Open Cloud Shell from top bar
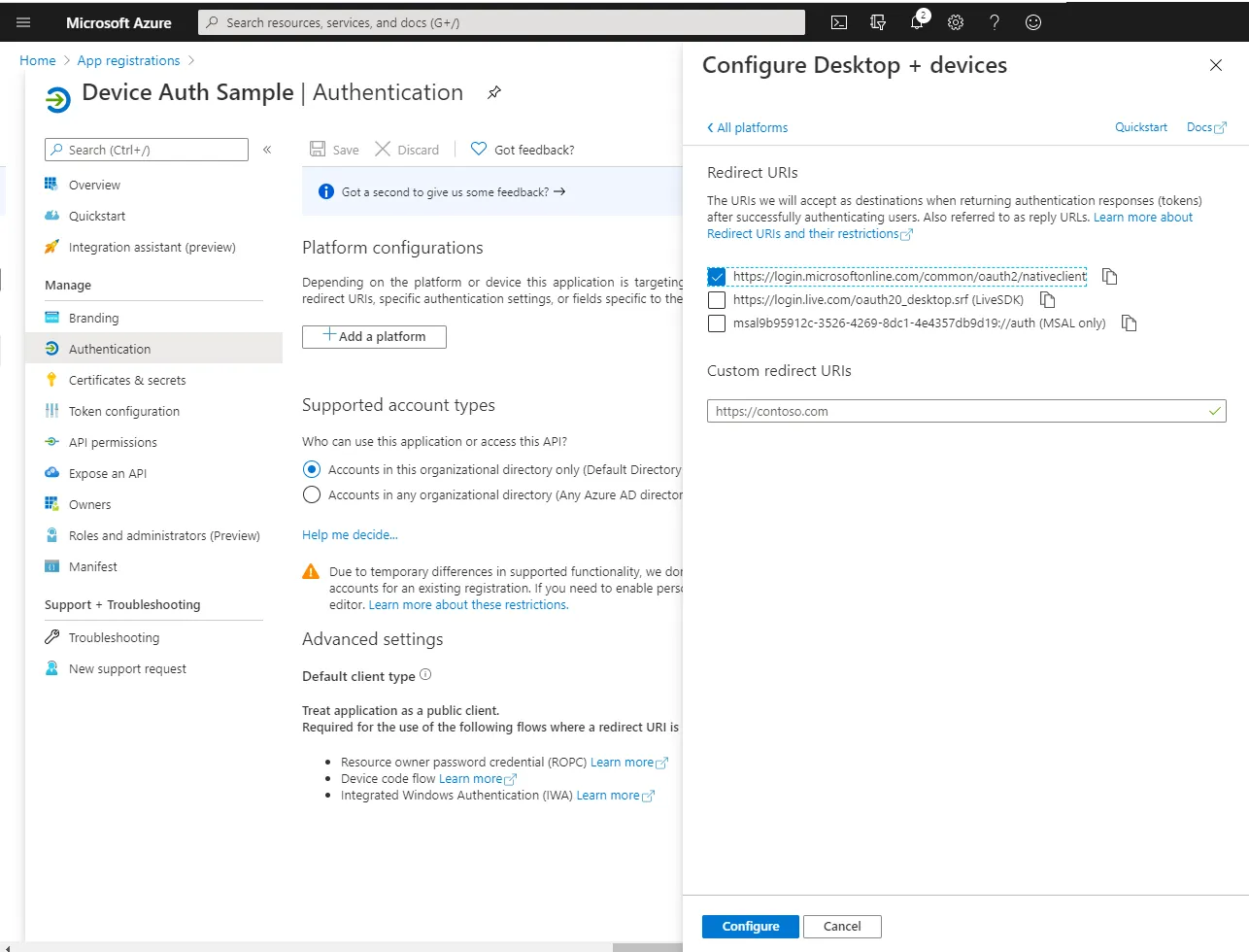Screen dimensions: 1249x952 coord(839,22)
